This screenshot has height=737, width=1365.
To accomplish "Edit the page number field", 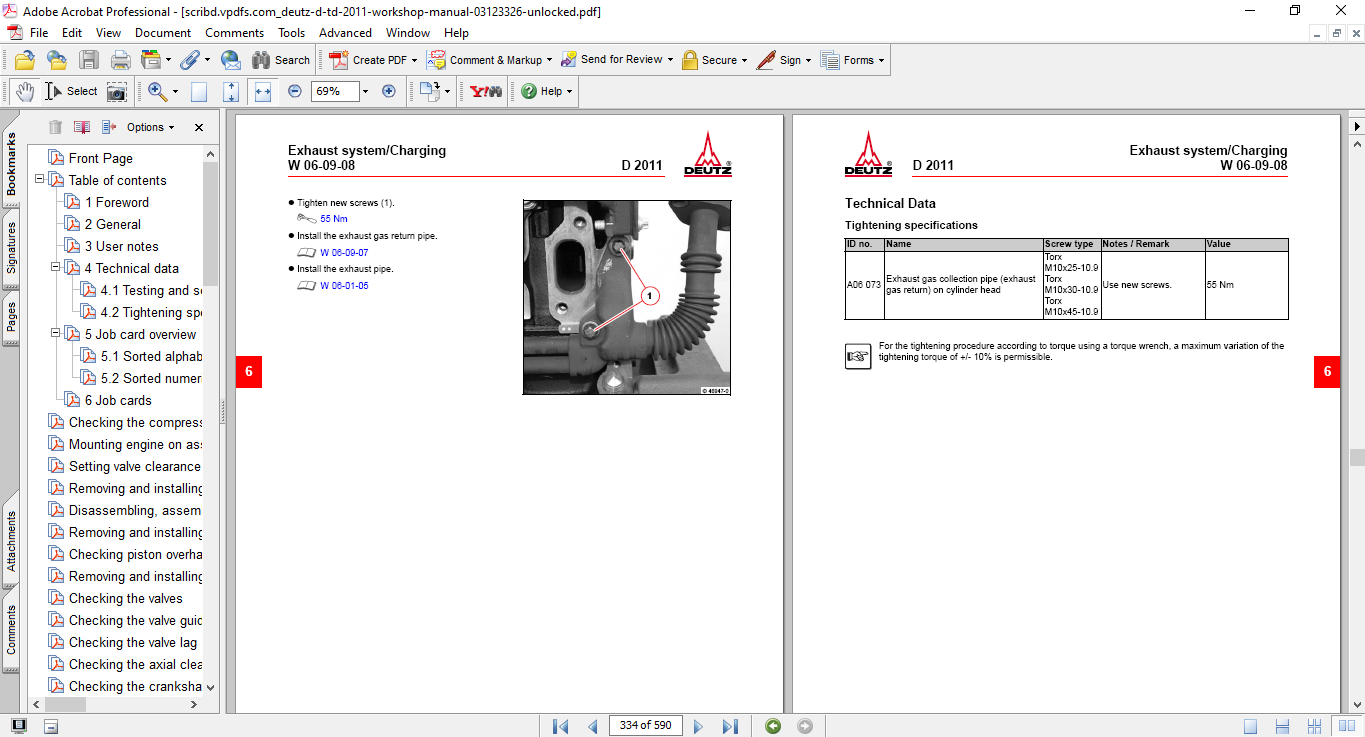I will [x=645, y=725].
